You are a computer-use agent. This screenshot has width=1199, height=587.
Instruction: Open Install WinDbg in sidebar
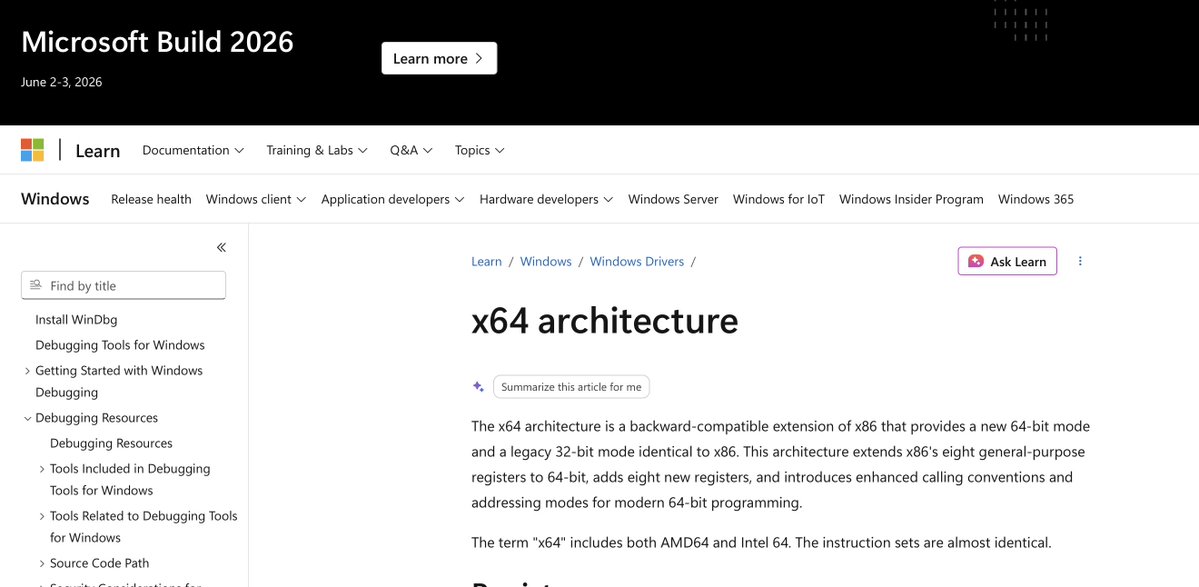point(76,319)
